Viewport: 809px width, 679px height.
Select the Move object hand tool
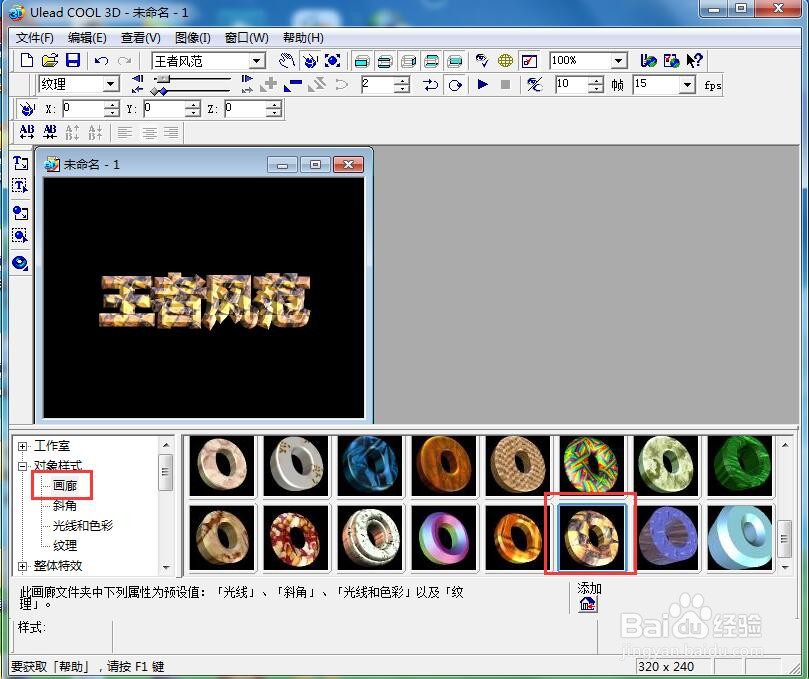click(x=287, y=61)
